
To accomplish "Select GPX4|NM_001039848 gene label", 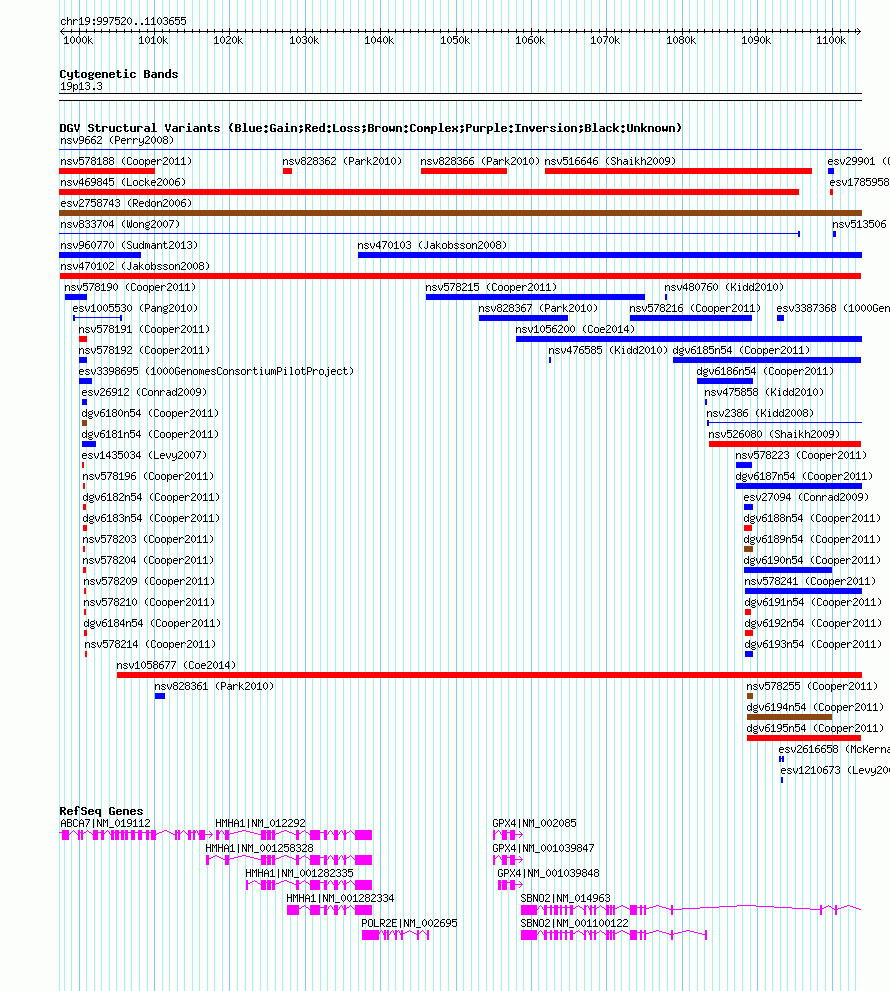I will click(x=549, y=873).
